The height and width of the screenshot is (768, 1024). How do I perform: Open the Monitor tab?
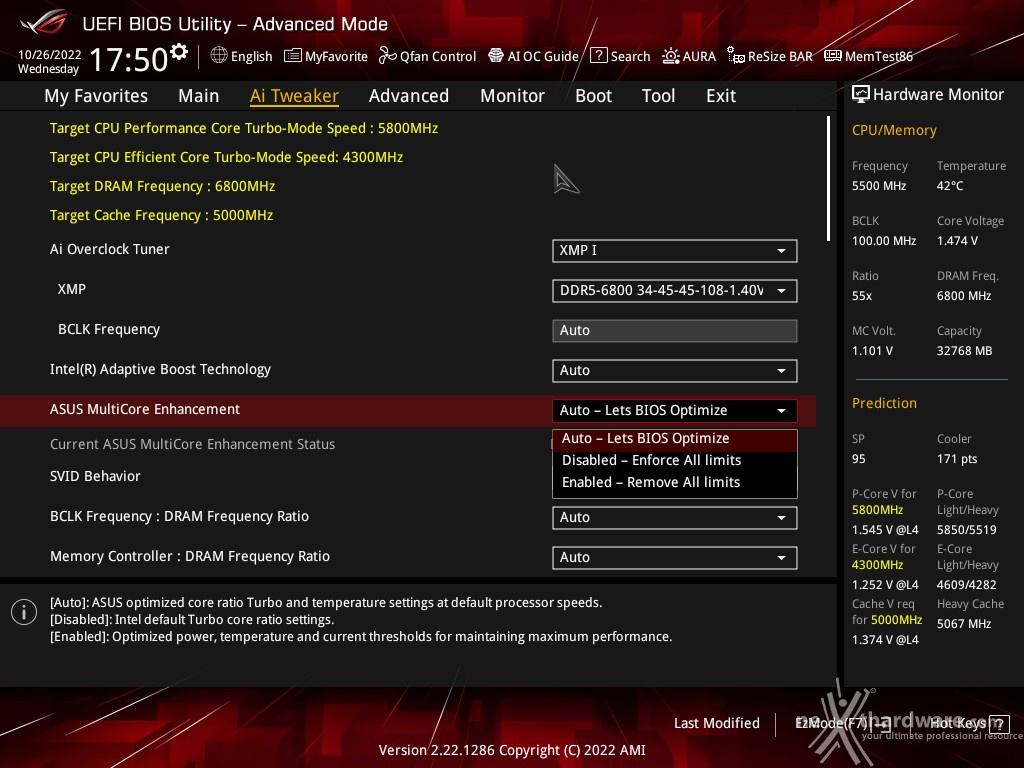click(x=513, y=96)
